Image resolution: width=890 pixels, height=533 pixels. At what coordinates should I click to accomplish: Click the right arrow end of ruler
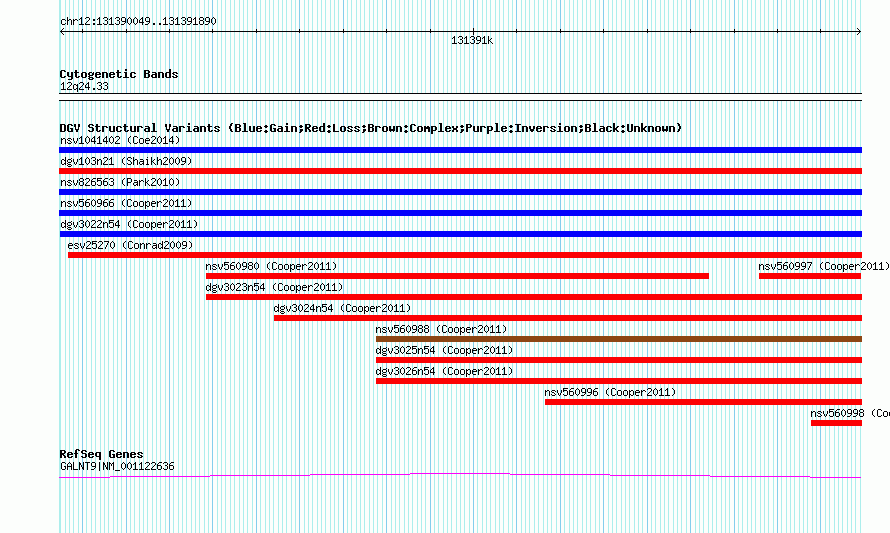coord(858,32)
